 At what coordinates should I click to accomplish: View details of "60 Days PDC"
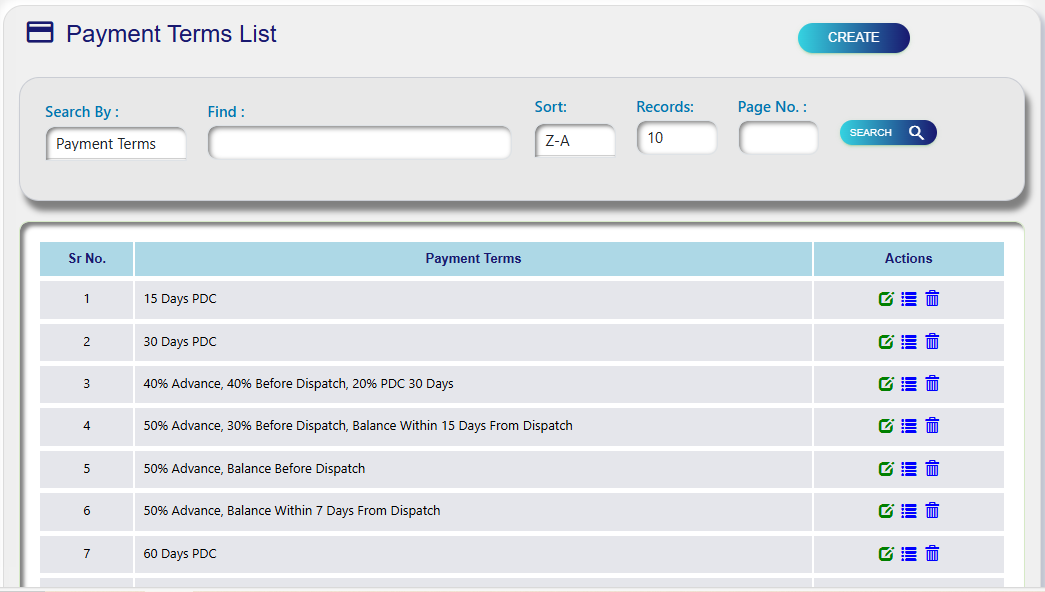click(908, 553)
